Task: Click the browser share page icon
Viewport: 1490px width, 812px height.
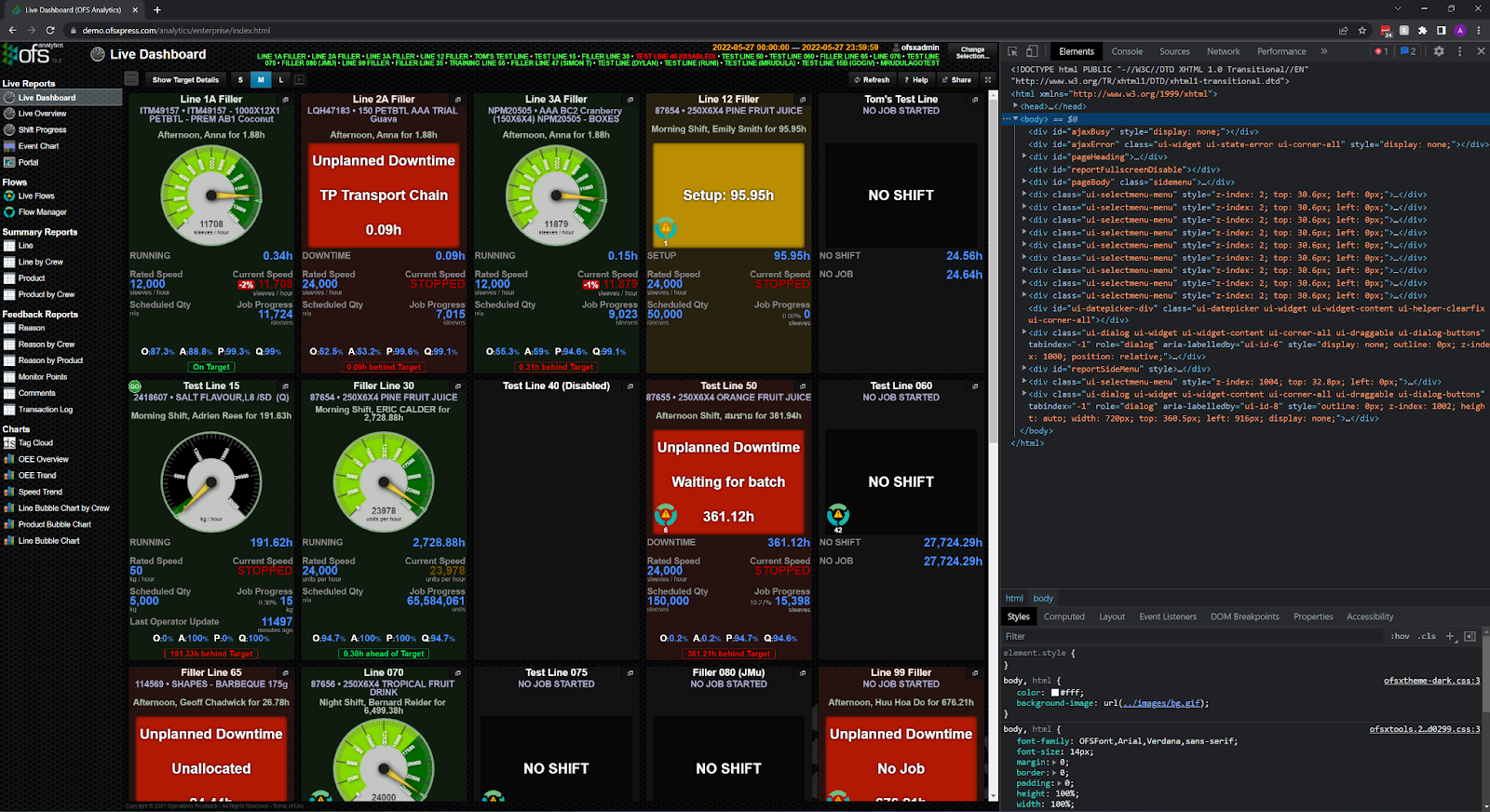Action: [1343, 31]
